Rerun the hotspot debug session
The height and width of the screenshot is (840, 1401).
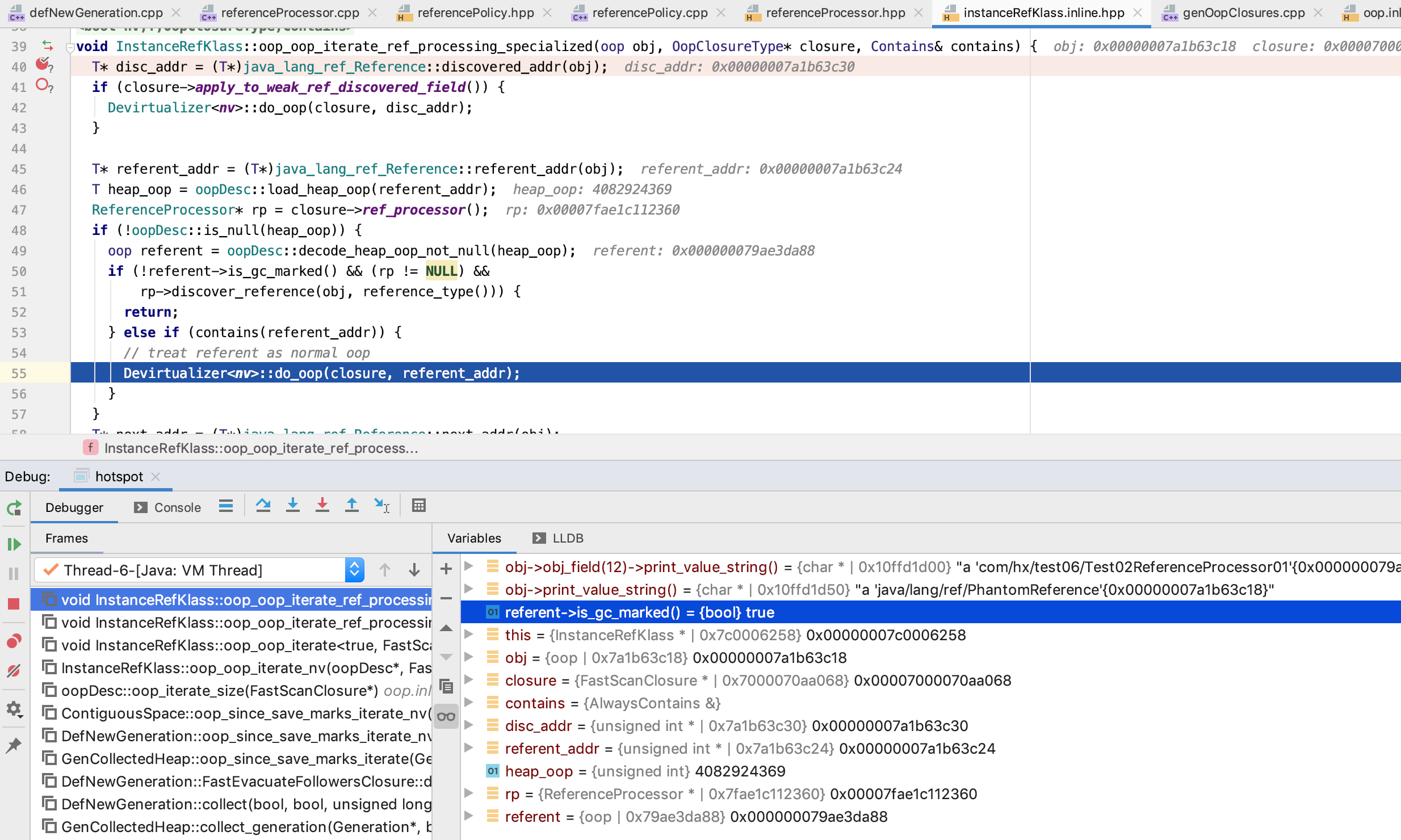tap(14, 508)
